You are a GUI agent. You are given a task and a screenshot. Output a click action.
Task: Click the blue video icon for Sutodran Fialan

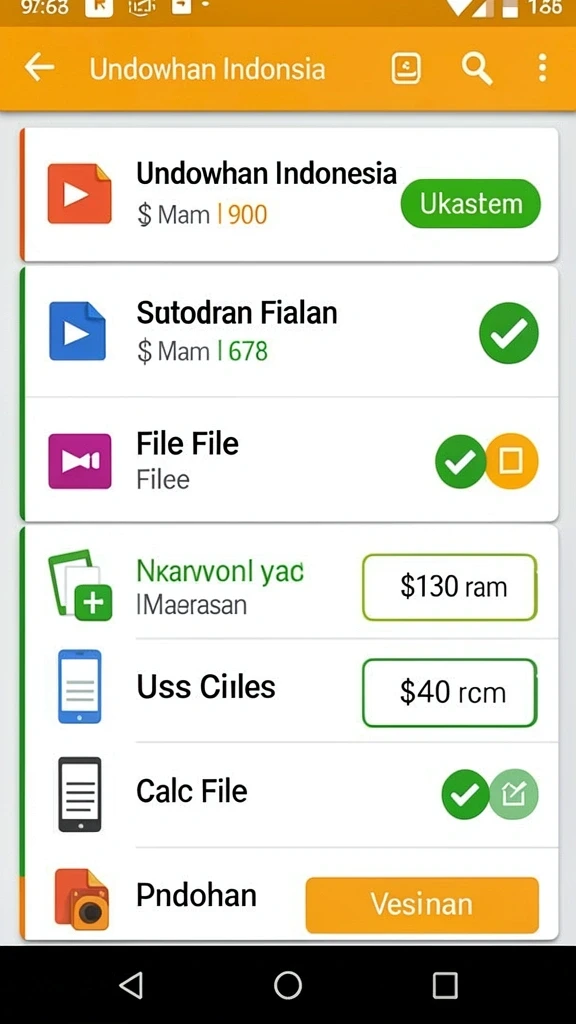tap(77, 331)
